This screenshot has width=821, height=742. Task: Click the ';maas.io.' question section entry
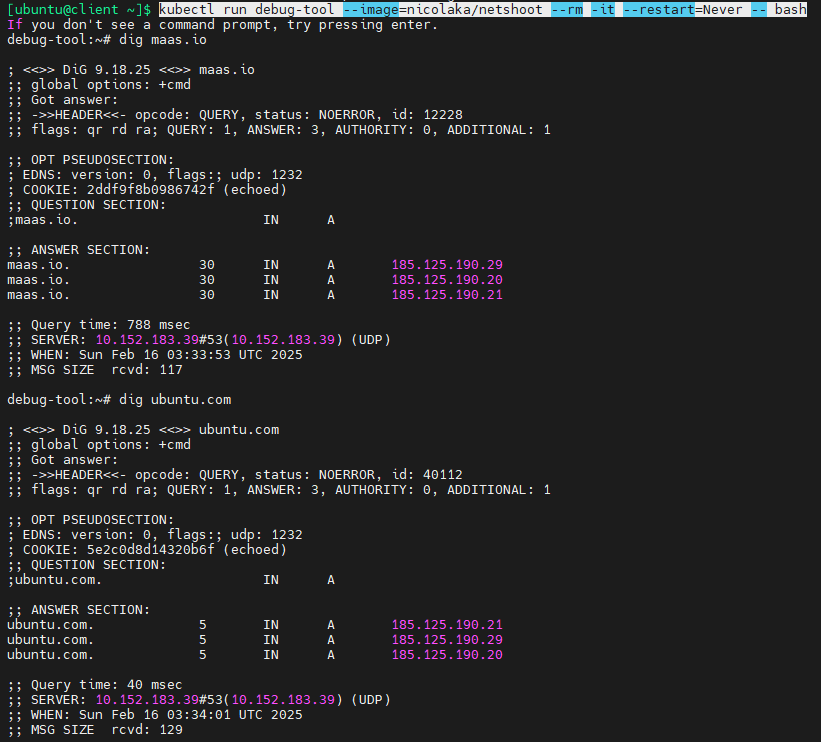(x=43, y=220)
